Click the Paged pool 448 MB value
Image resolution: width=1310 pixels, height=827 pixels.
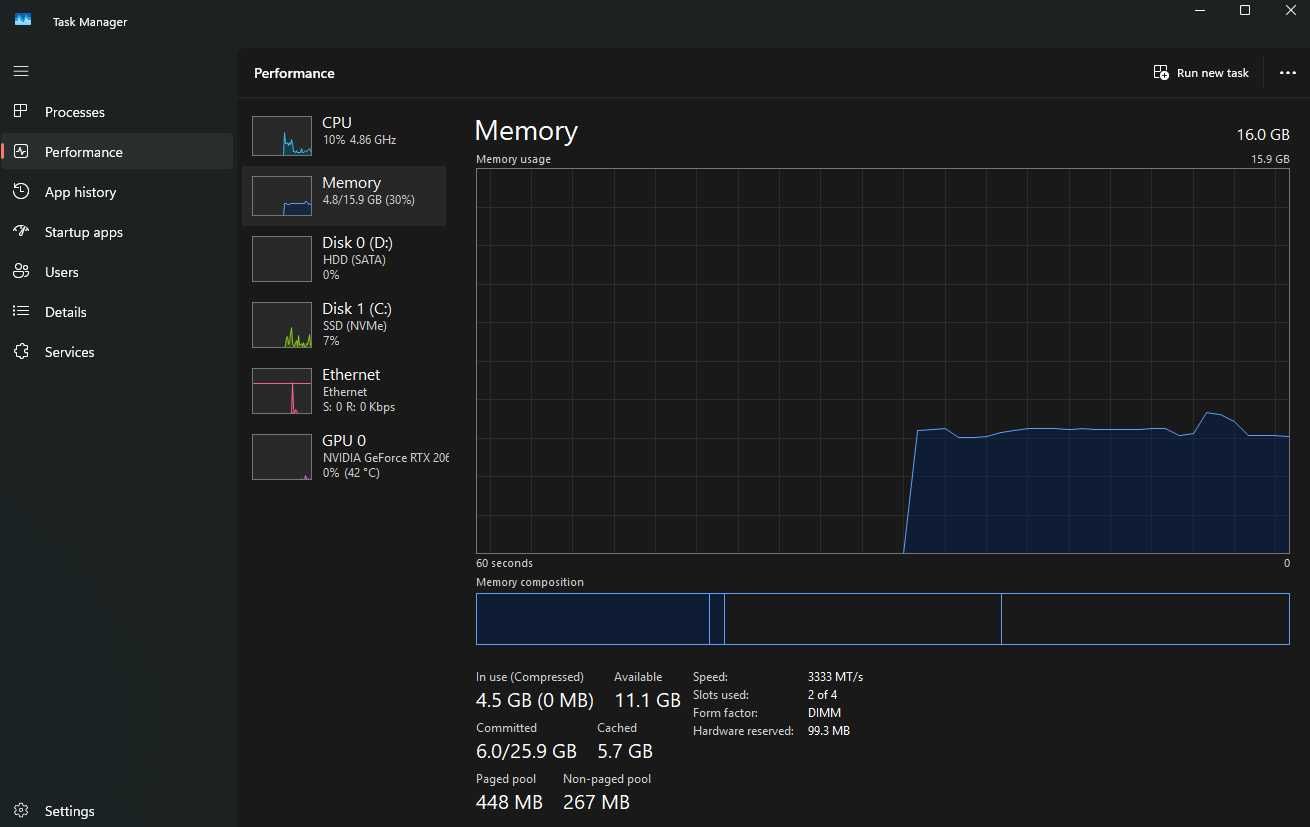pos(509,802)
